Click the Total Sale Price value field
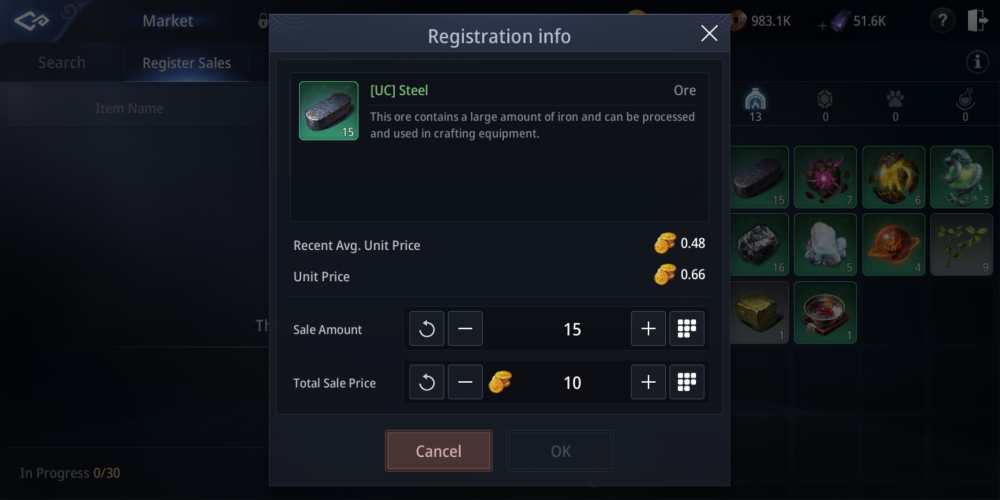 [572, 382]
